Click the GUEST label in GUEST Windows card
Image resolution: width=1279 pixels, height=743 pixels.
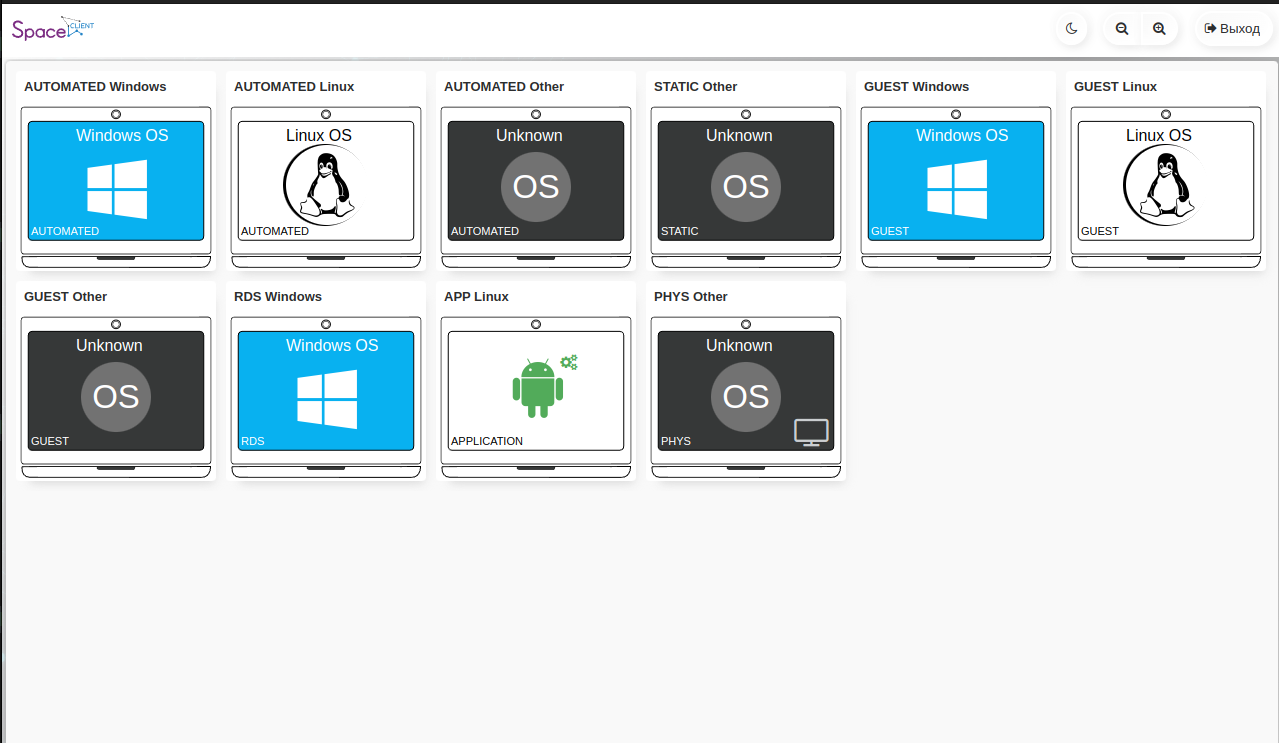pos(890,231)
